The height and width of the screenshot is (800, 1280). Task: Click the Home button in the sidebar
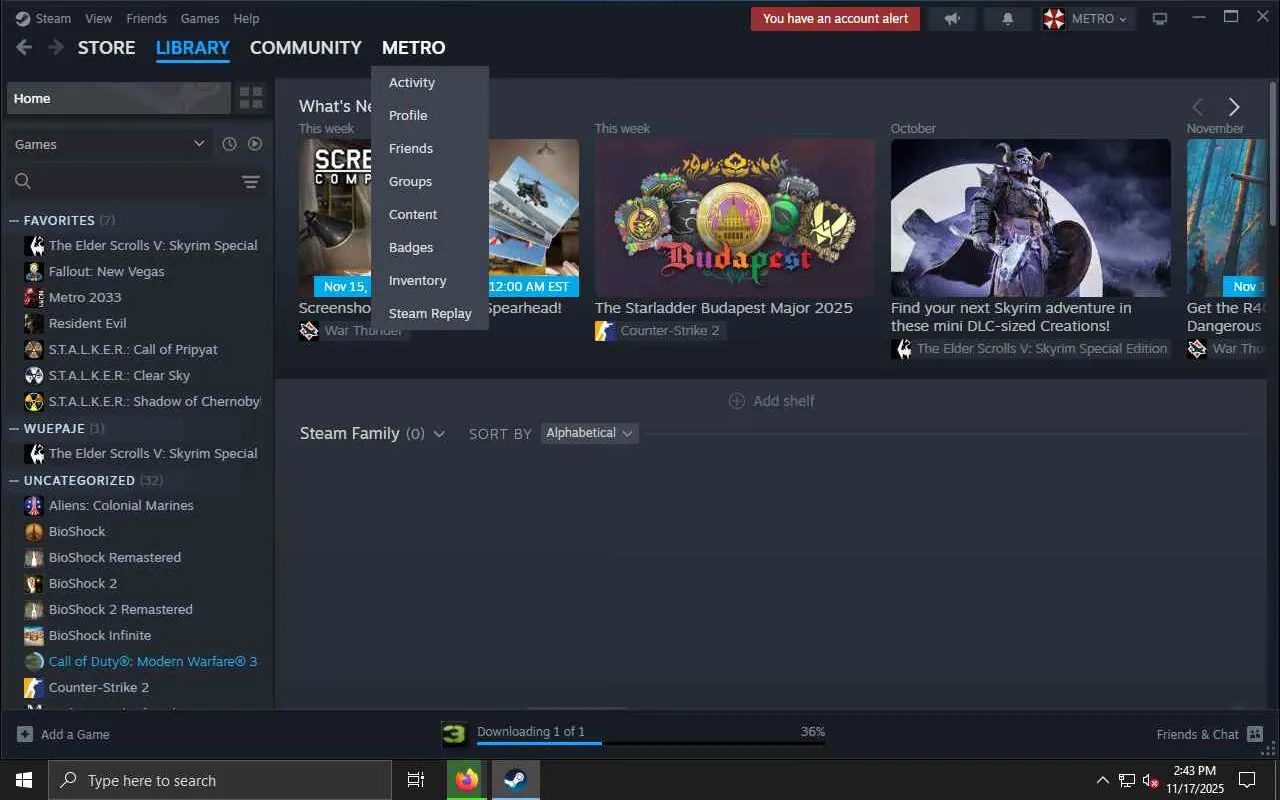pyautogui.click(x=119, y=98)
